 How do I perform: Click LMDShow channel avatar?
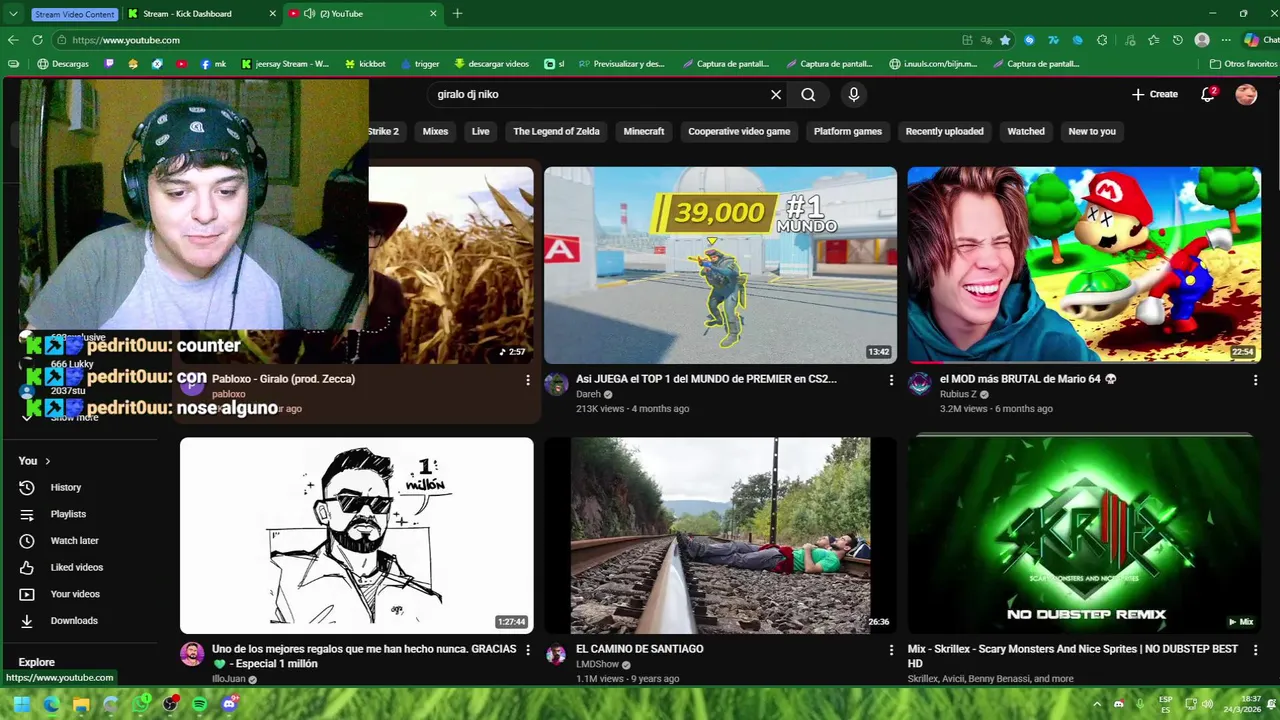(556, 654)
